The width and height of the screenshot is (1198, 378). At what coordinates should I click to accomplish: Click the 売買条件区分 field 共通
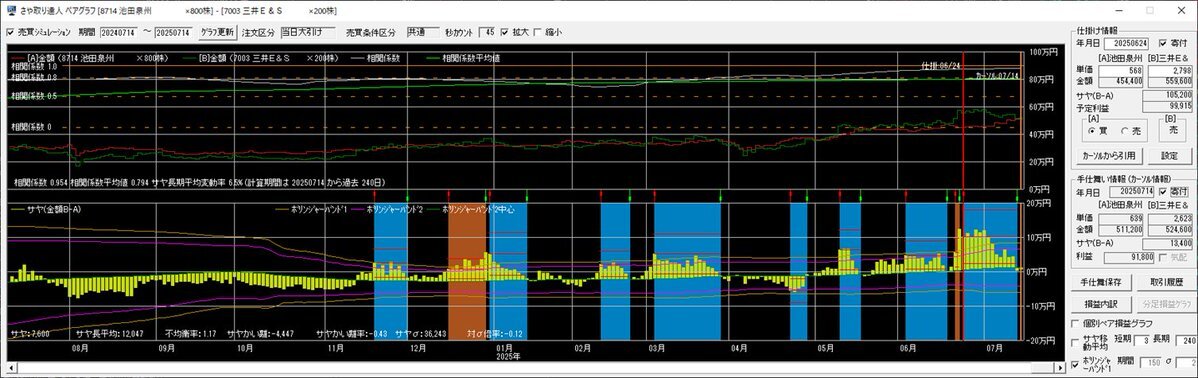click(x=423, y=32)
